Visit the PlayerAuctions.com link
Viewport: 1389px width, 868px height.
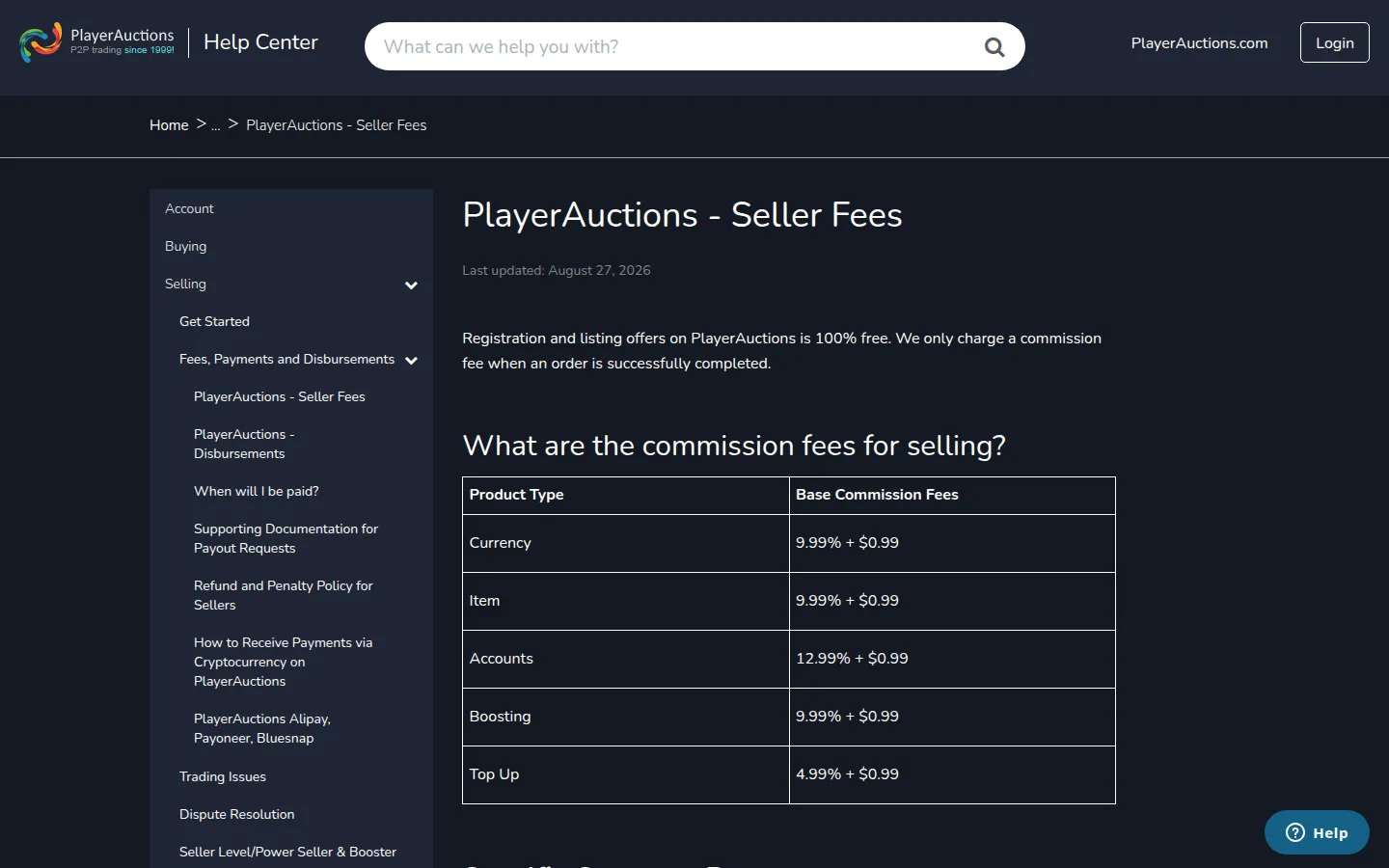[x=1199, y=42]
